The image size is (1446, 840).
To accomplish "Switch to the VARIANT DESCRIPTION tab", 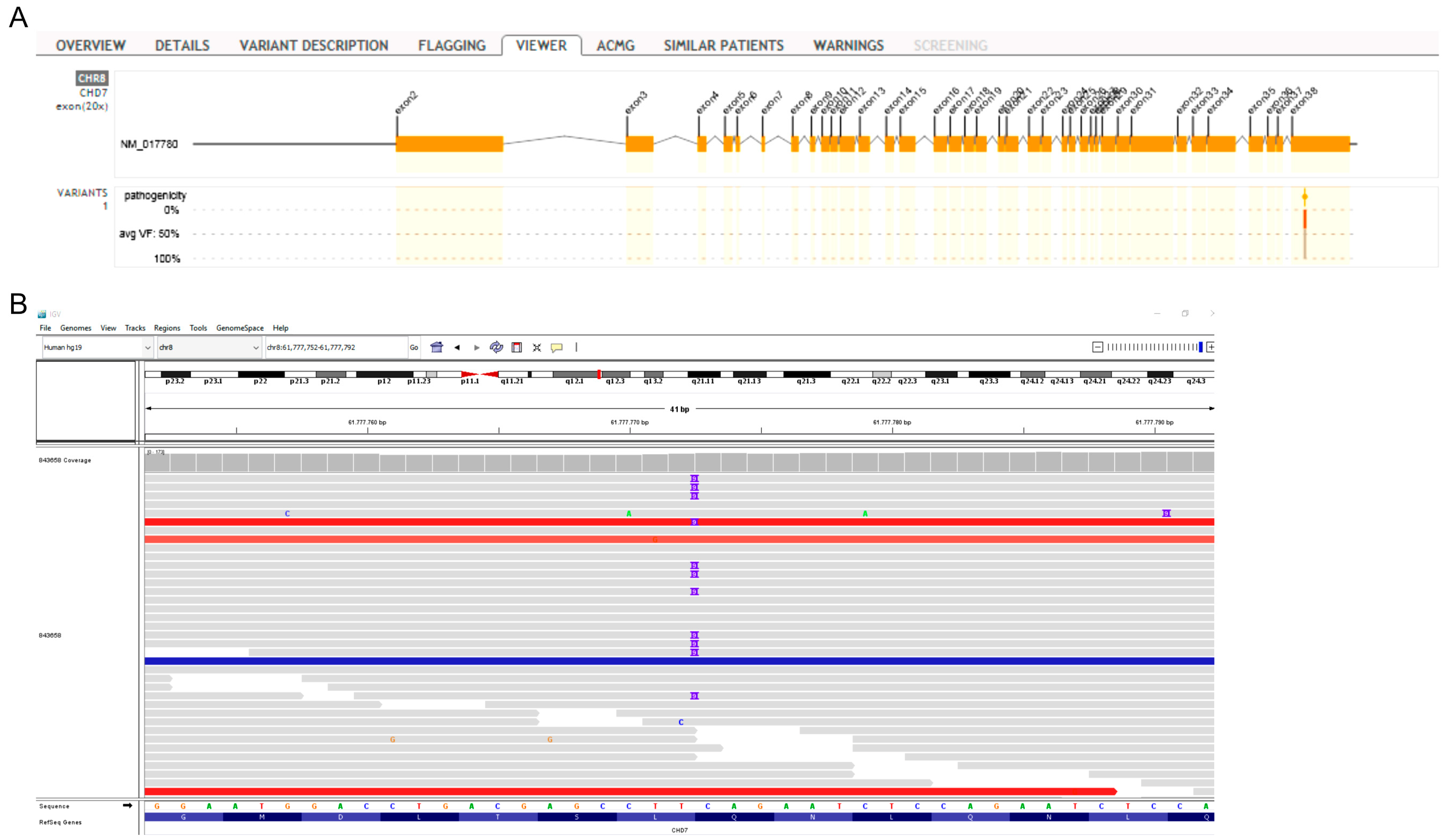I will (313, 45).
